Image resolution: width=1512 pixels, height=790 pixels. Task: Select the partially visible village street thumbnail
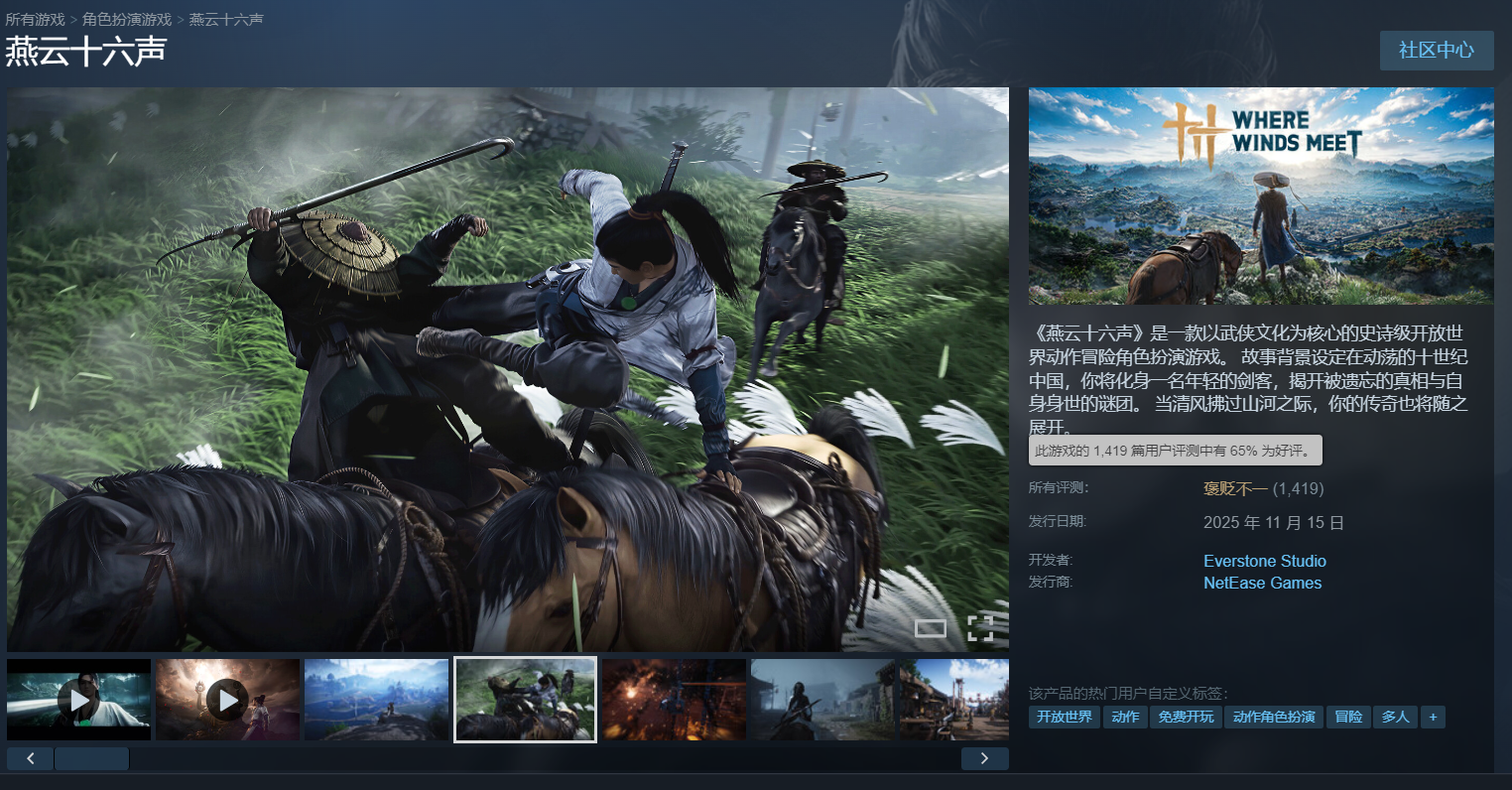(x=954, y=700)
